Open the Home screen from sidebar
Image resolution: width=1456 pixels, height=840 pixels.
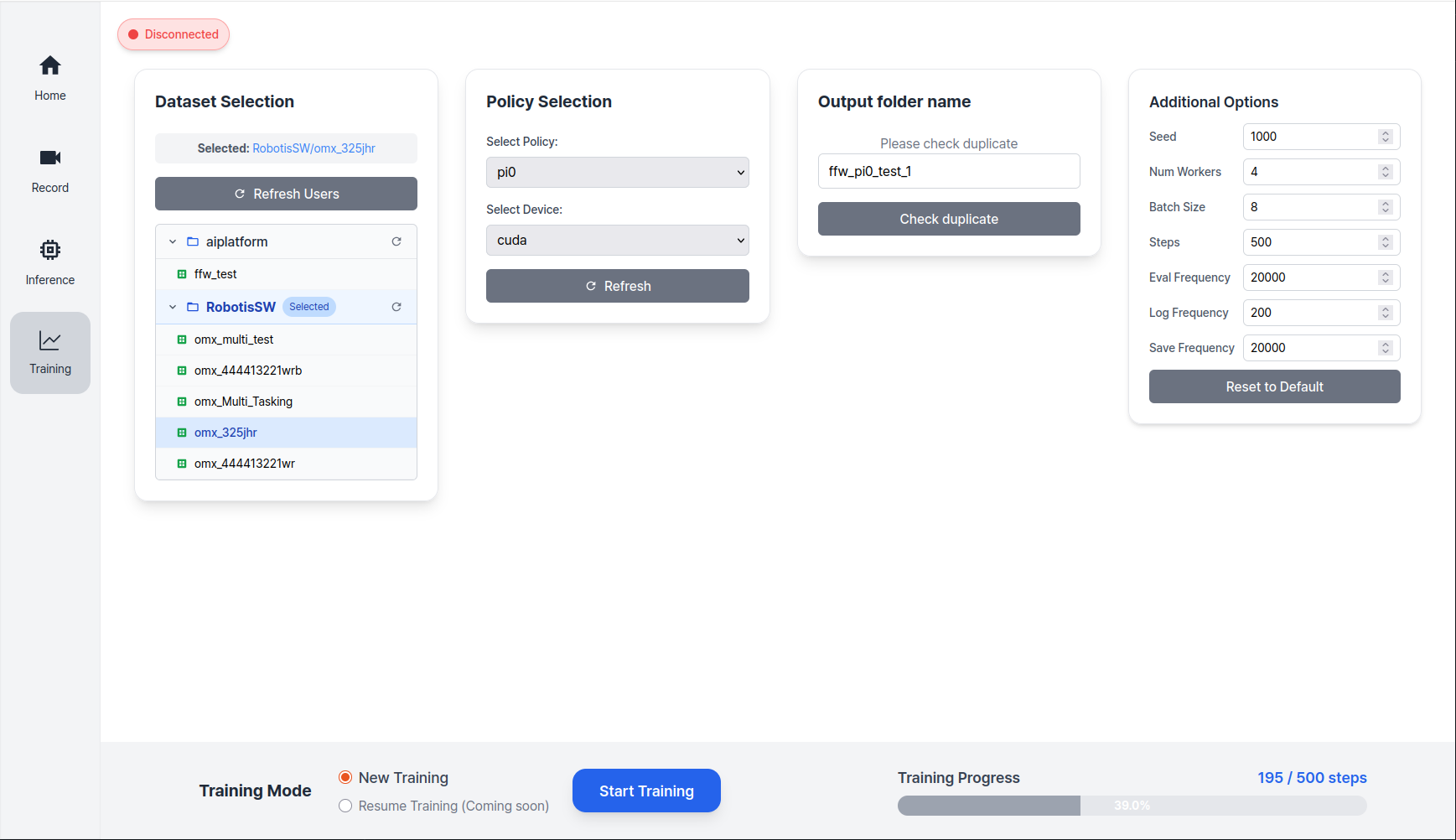point(49,77)
